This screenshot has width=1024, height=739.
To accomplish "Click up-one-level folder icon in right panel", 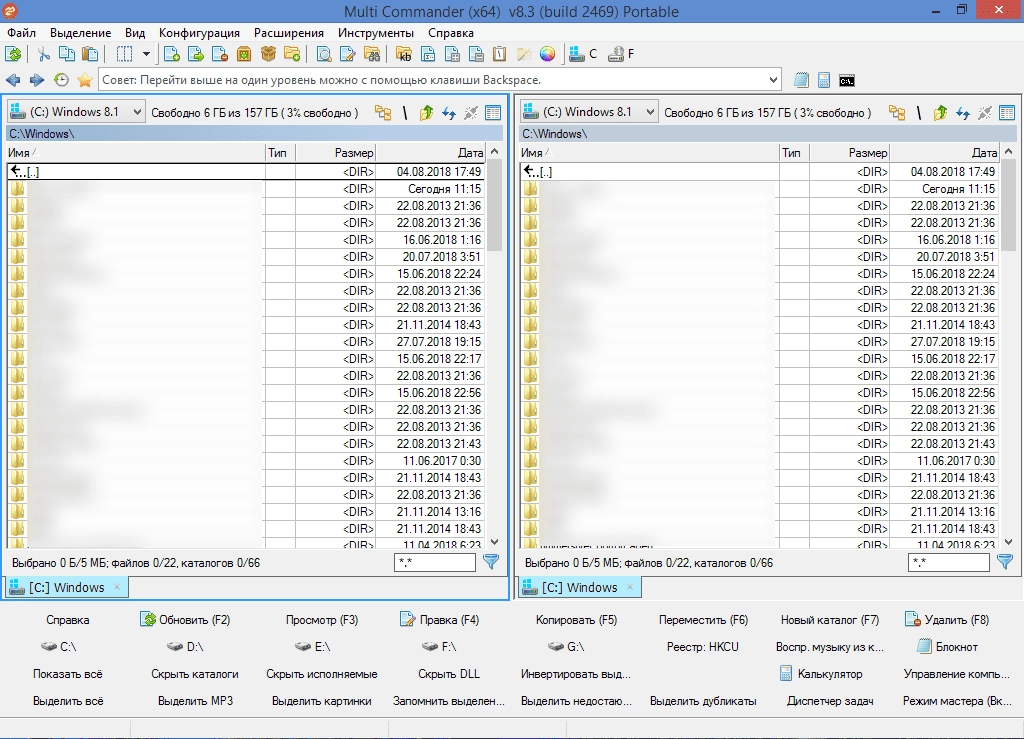I will tap(940, 113).
